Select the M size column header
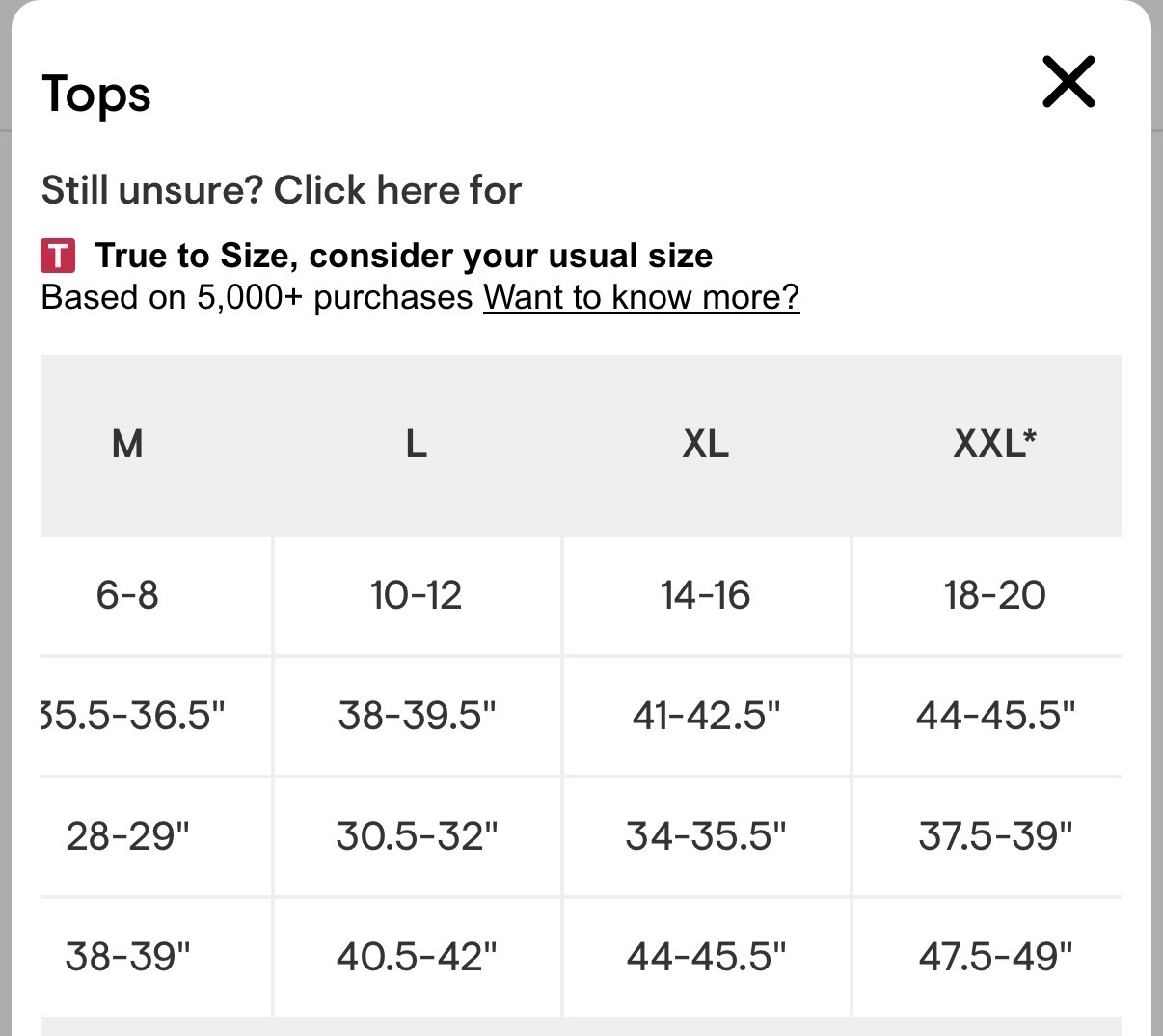The width and height of the screenshot is (1163, 1036). tap(127, 444)
